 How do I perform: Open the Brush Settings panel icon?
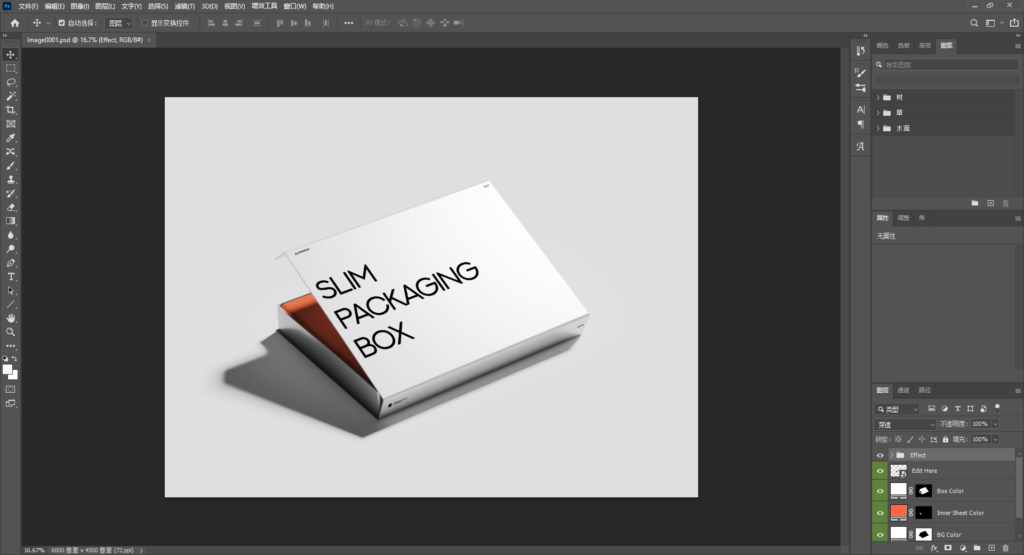860,72
